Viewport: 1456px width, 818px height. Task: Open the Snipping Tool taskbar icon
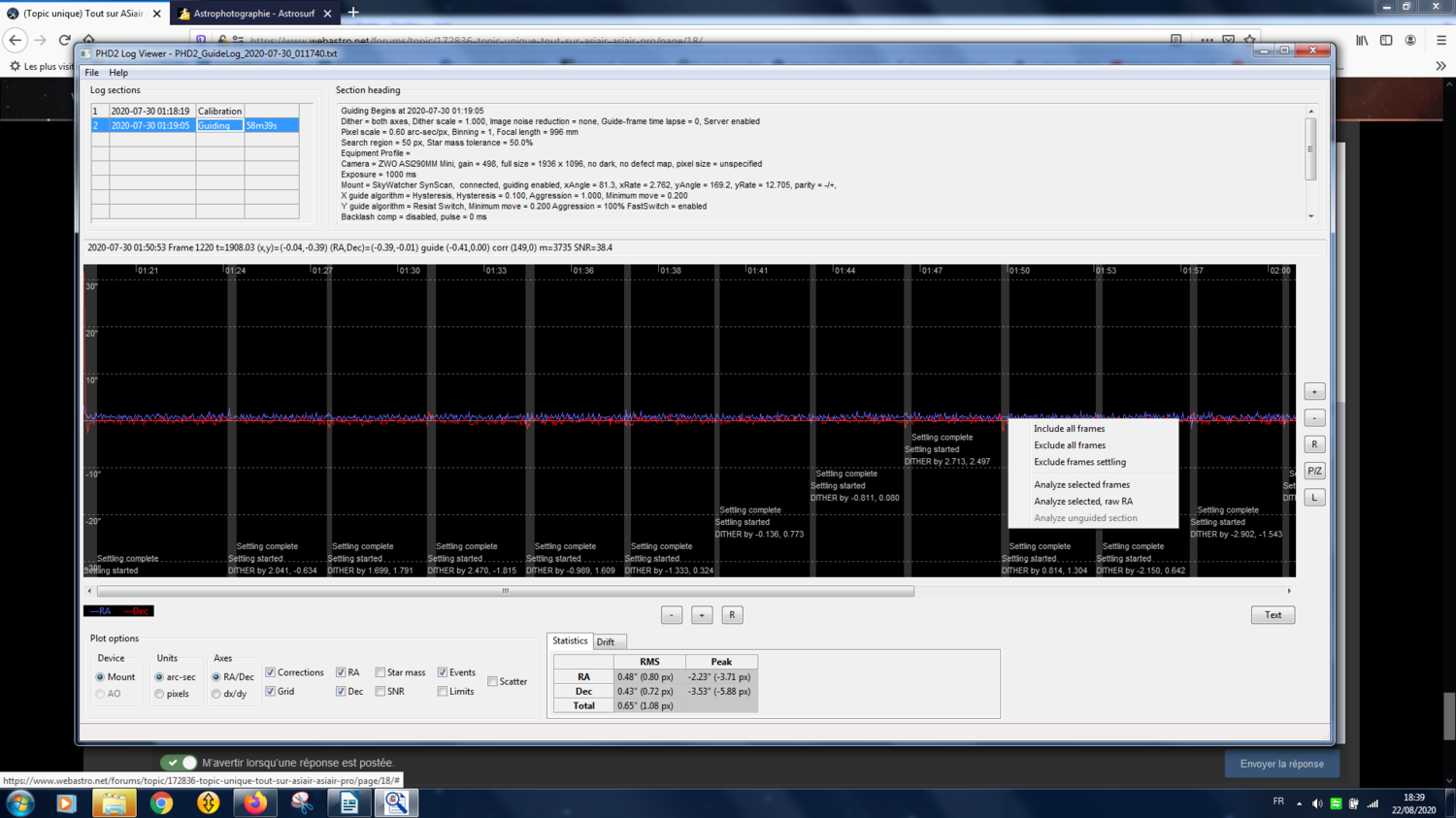click(x=302, y=802)
